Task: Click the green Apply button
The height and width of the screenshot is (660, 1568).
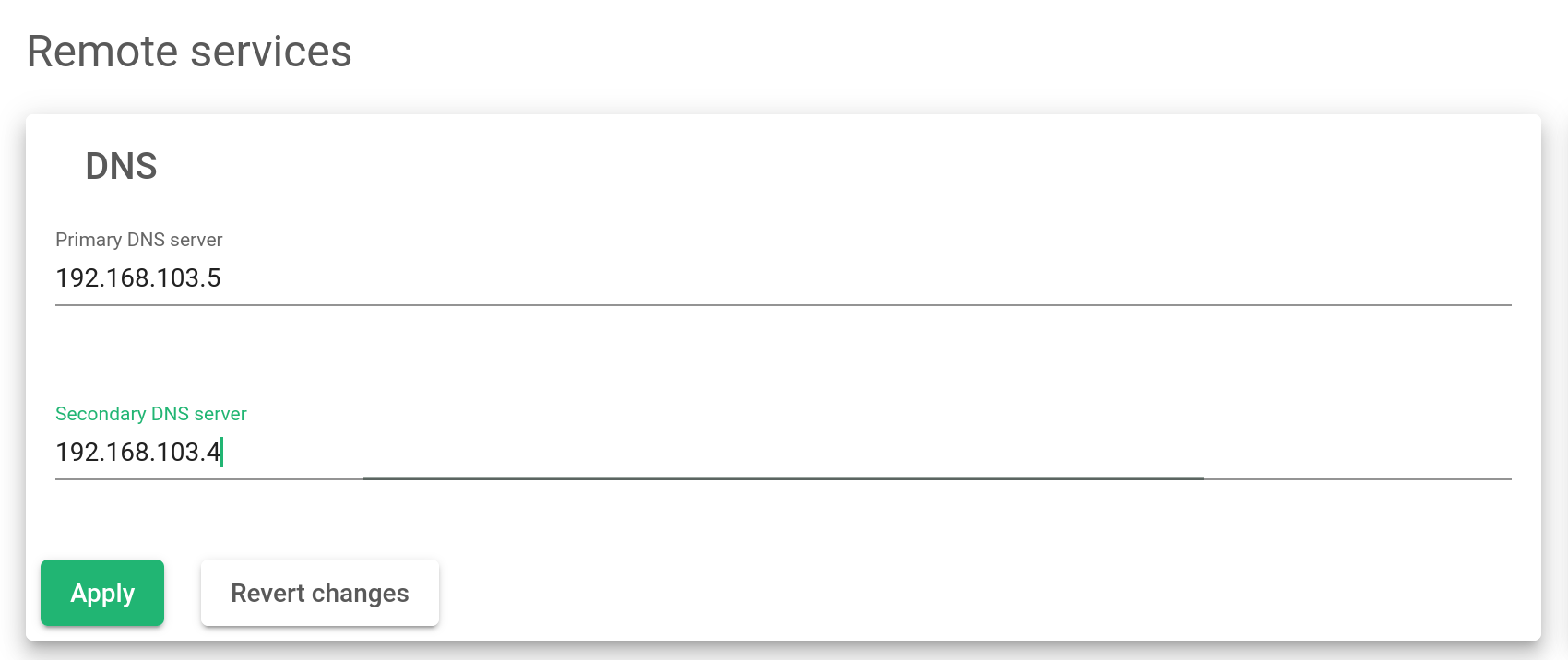Action: click(102, 593)
